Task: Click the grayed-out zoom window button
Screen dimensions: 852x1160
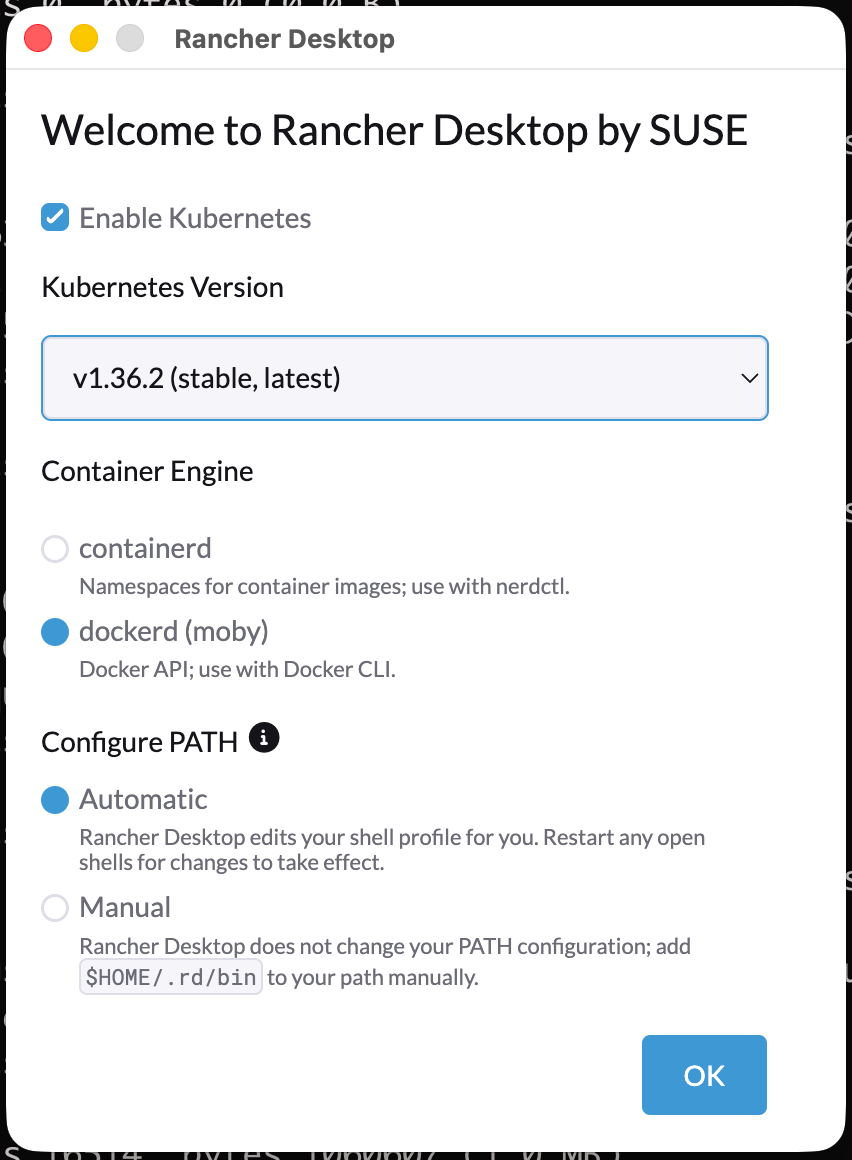Action: tap(130, 38)
